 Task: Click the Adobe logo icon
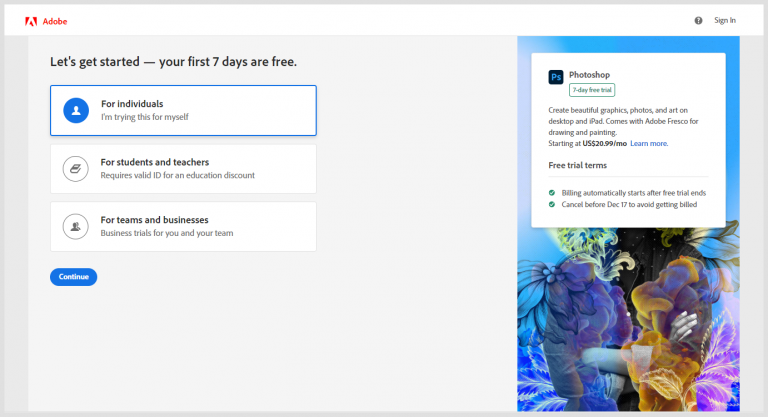pyautogui.click(x=31, y=20)
